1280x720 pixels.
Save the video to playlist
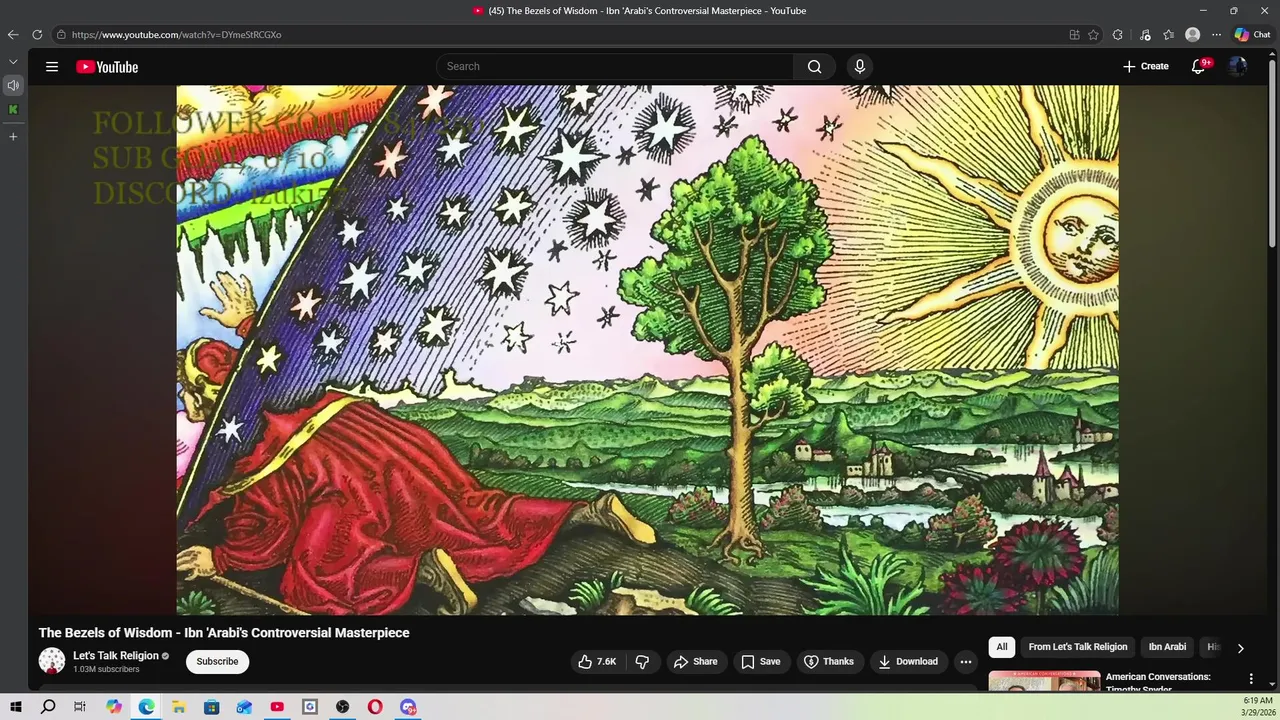coord(760,661)
